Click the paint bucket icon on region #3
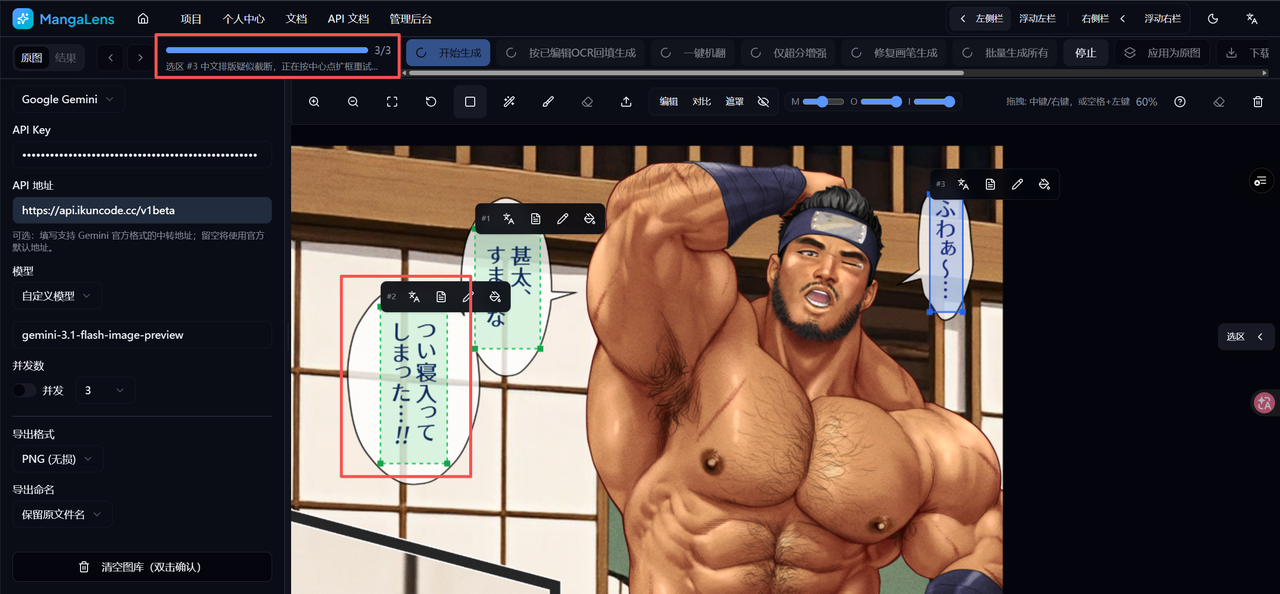This screenshot has width=1280, height=594. [x=1044, y=184]
